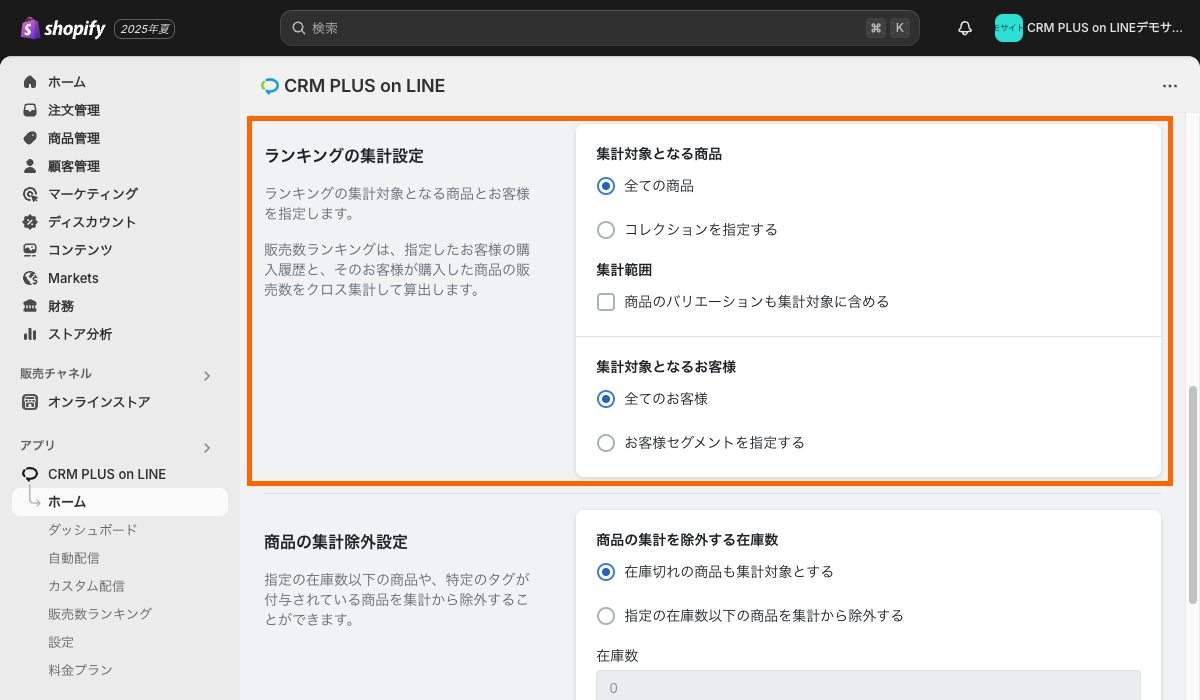Viewport: 1200px width, 700px height.
Task: Click the 商品の集計除外設定 heading
Action: click(336, 542)
